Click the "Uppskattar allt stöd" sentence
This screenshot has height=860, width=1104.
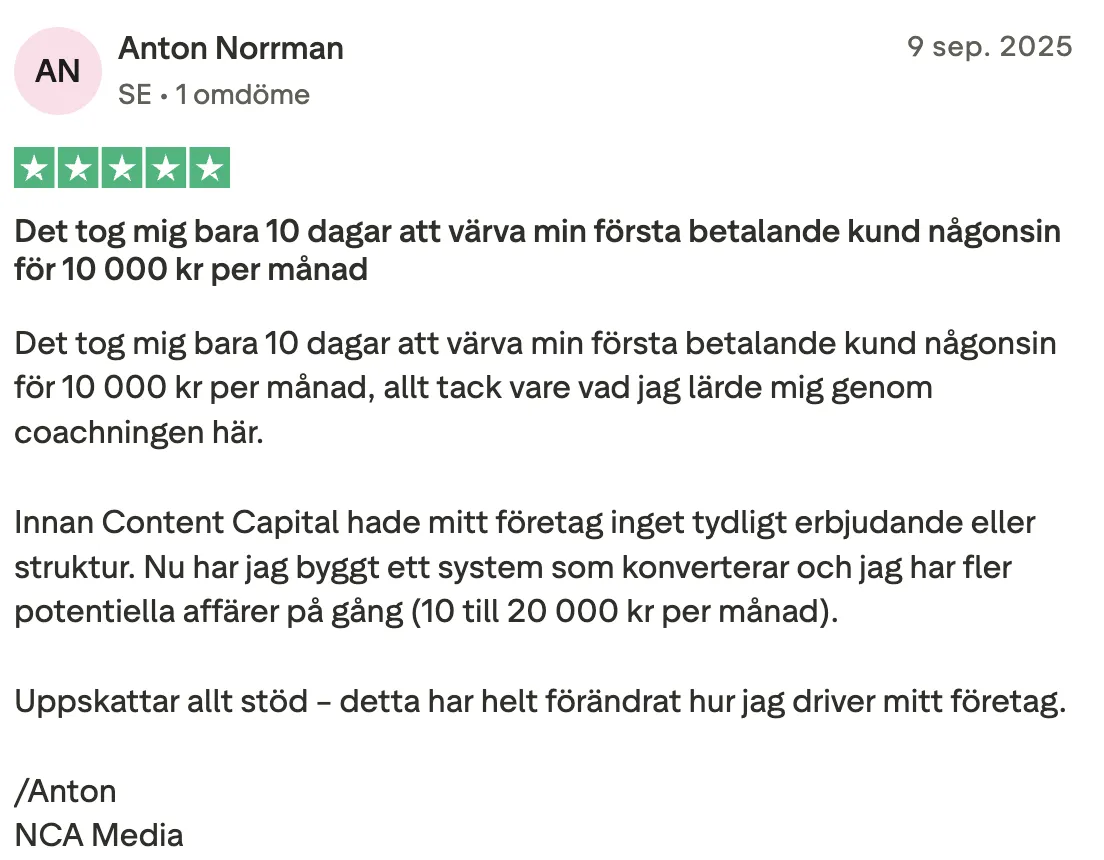(x=161, y=702)
